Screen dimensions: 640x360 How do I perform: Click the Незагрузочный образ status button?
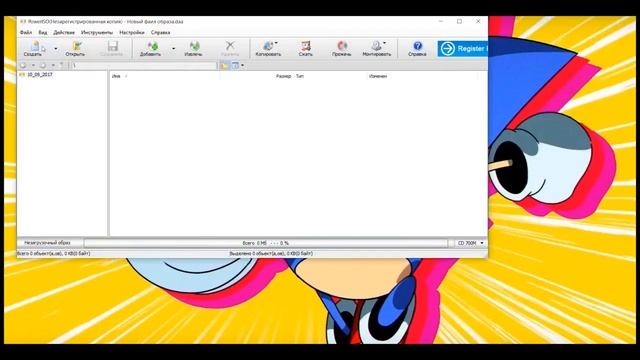pyautogui.click(x=47, y=243)
